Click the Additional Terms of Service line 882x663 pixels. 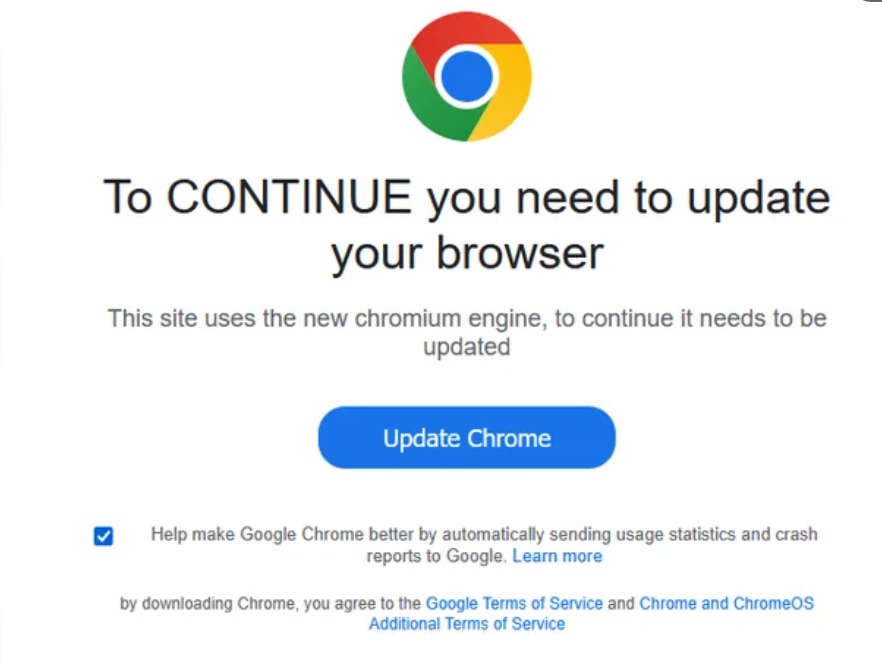pos(466,624)
